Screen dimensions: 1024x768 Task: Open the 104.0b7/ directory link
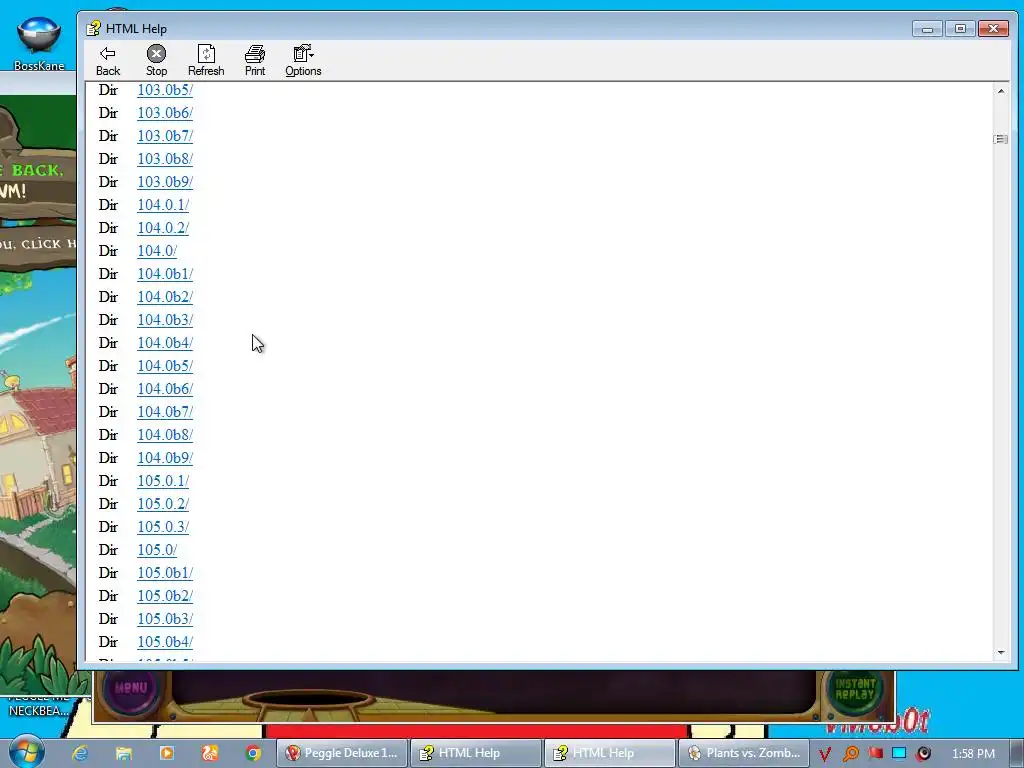[x=165, y=412]
